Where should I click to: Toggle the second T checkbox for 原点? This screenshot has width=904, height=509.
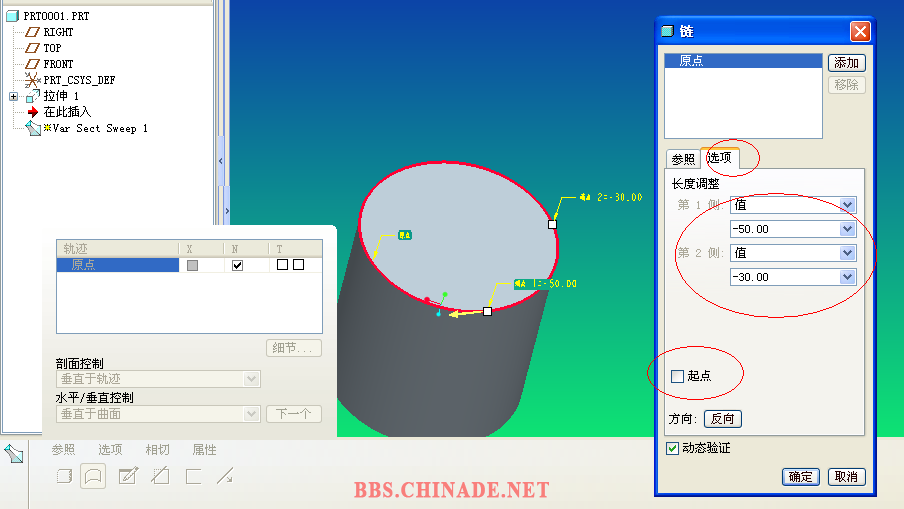tap(299, 265)
